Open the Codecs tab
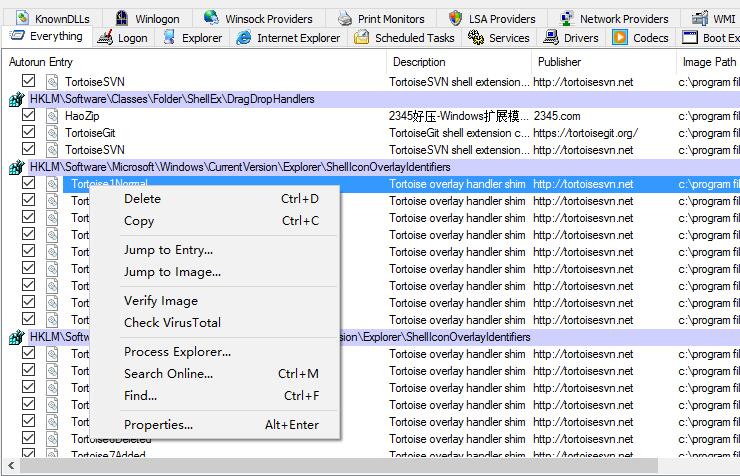 640,37
